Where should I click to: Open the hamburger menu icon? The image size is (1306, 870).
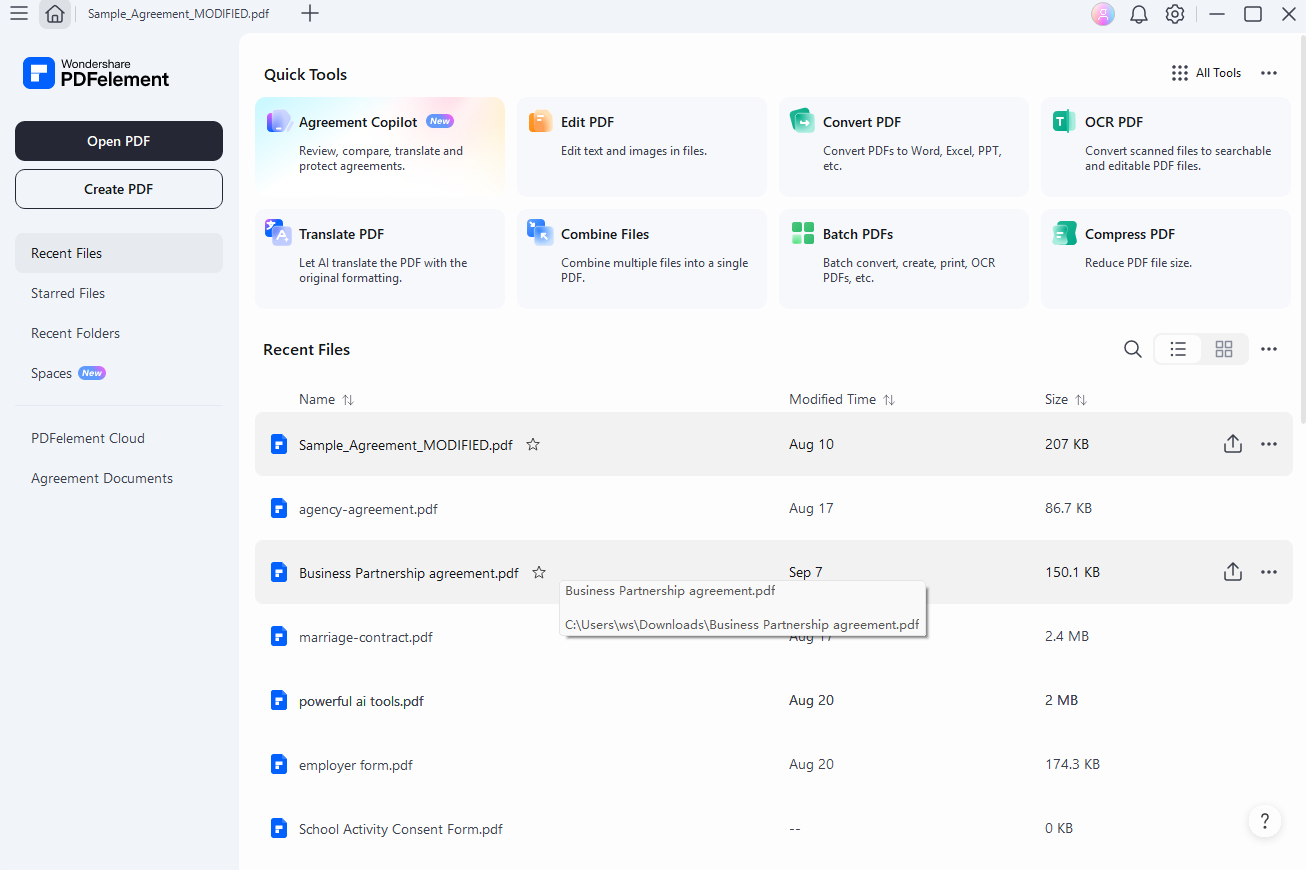point(18,13)
